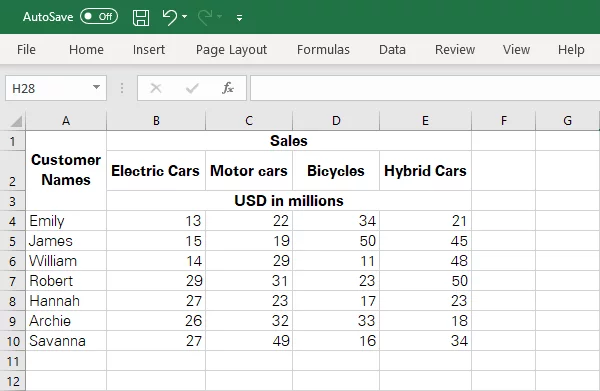Select Emily's Hybrid Cars value 21
Viewport: 600px width, 391px height.
(x=425, y=221)
